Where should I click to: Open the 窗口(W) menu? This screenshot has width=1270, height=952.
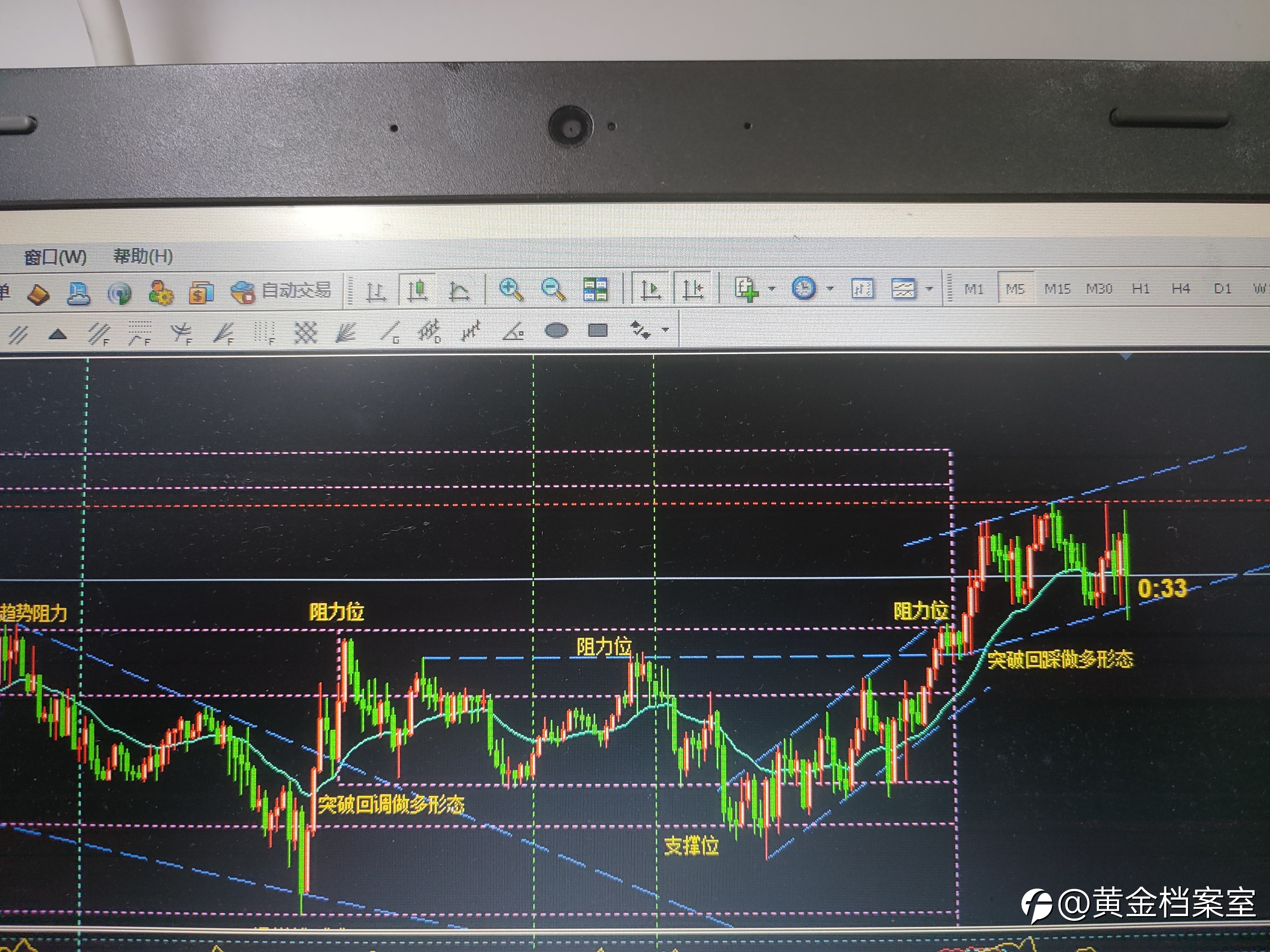point(55,256)
